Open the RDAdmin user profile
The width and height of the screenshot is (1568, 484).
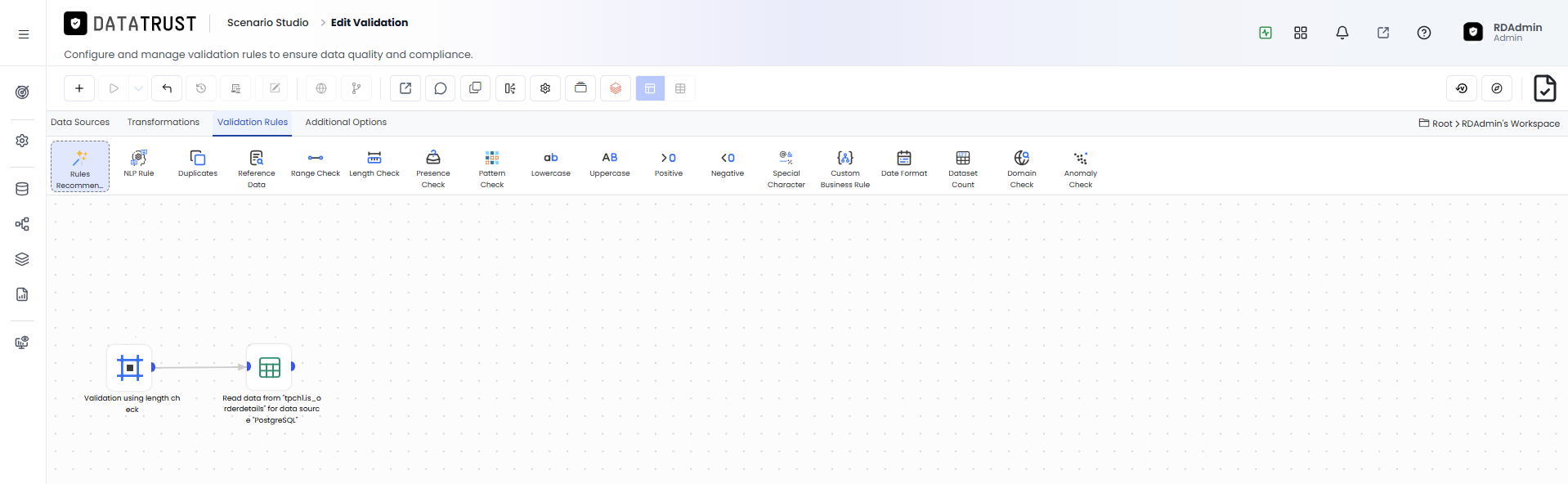pos(1503,32)
